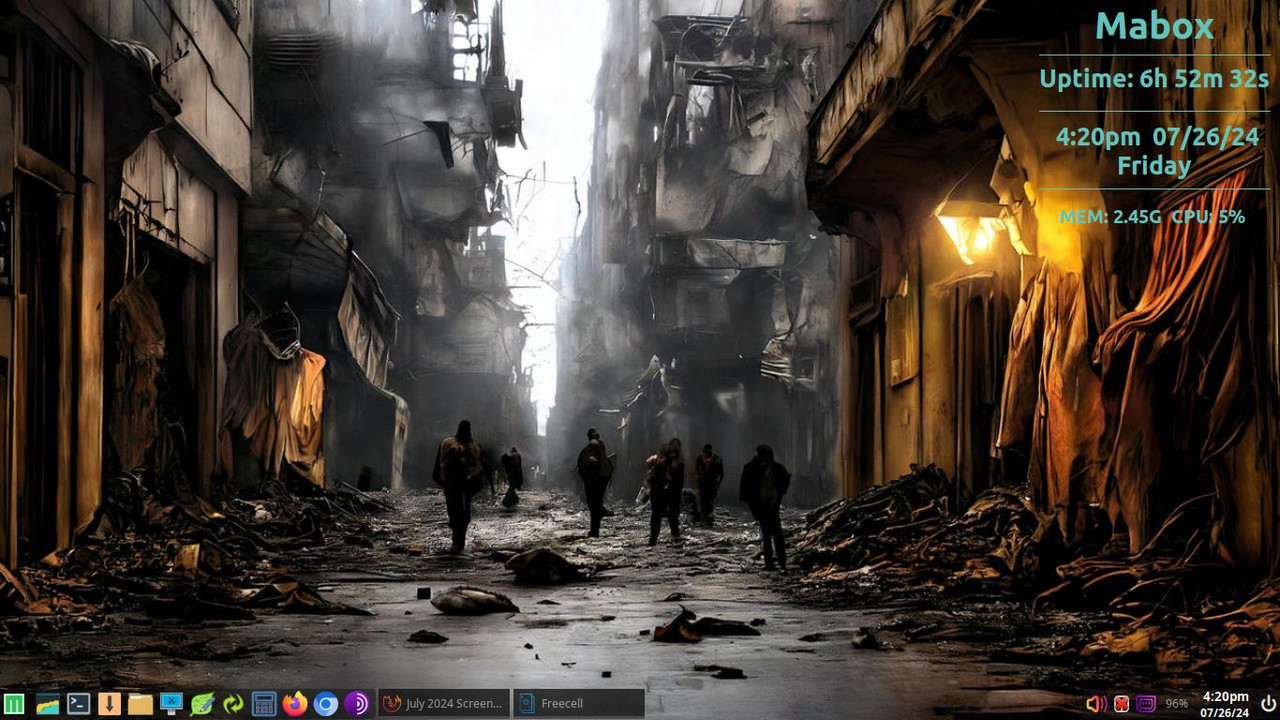Launch Chromium browser from the taskbar
The width and height of the screenshot is (1280, 720).
pyautogui.click(x=326, y=704)
